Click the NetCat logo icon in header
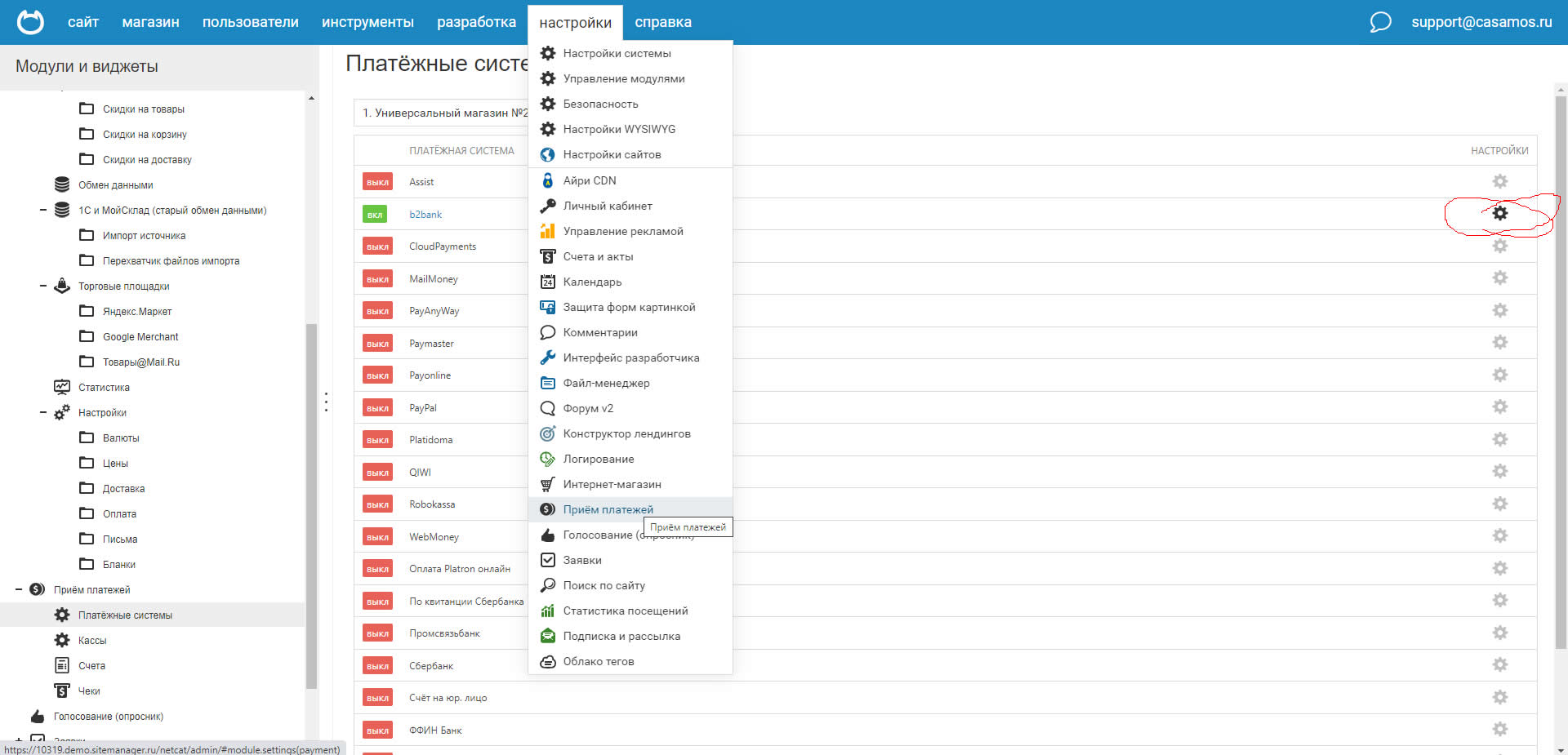 [x=30, y=22]
